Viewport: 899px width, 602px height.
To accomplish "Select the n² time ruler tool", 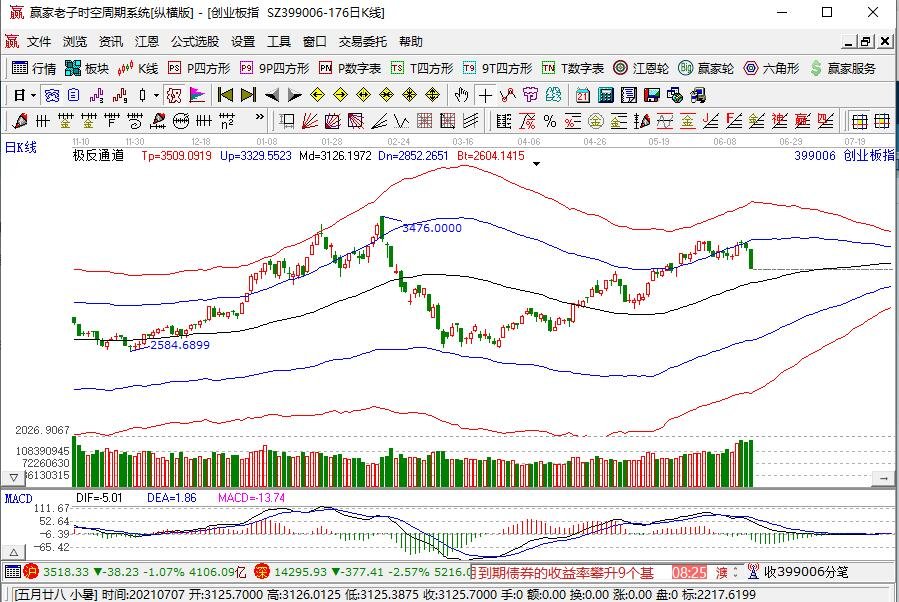I will [227, 121].
